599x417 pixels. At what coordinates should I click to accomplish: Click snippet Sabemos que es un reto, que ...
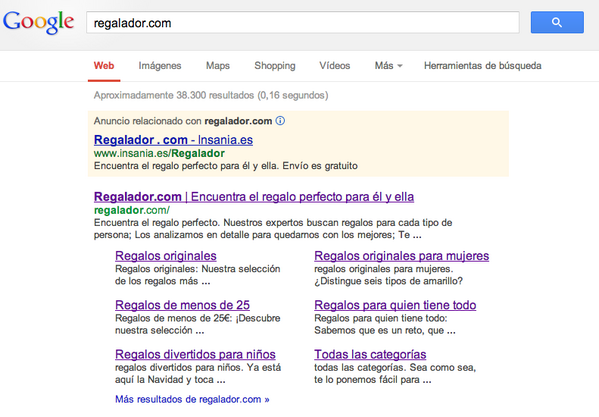pos(385,330)
